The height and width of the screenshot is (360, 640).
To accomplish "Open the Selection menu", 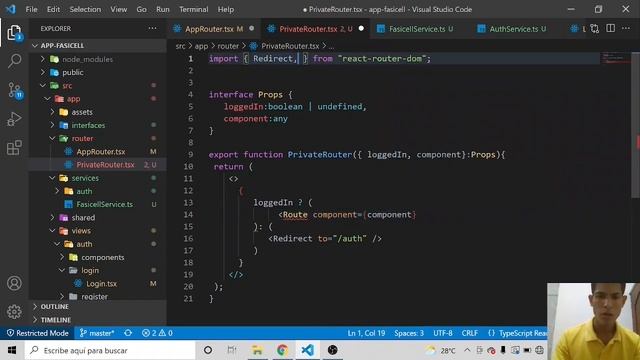I will click(85, 9).
